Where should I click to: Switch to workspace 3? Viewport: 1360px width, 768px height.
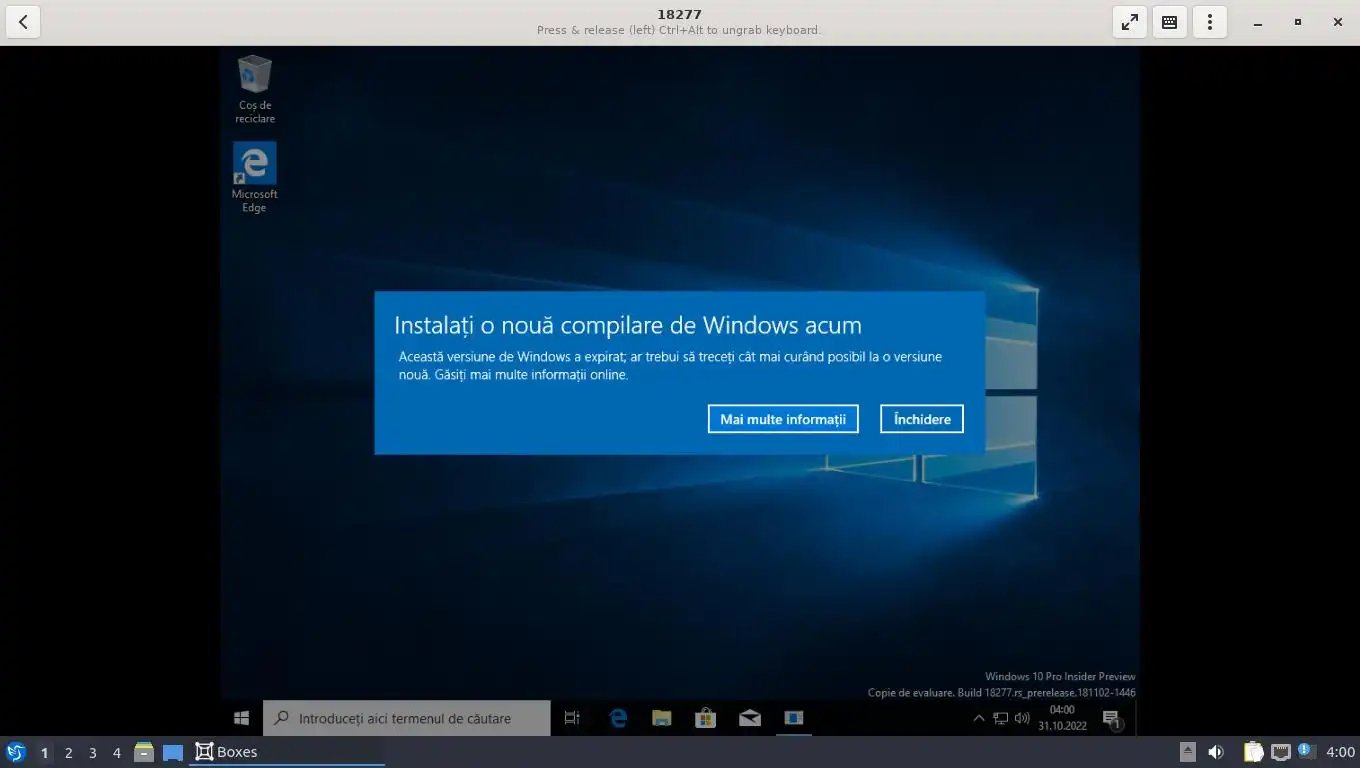[92, 752]
